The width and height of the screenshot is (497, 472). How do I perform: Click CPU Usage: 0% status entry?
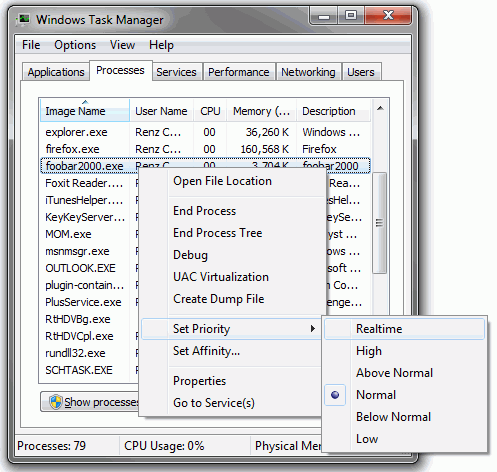click(164, 446)
